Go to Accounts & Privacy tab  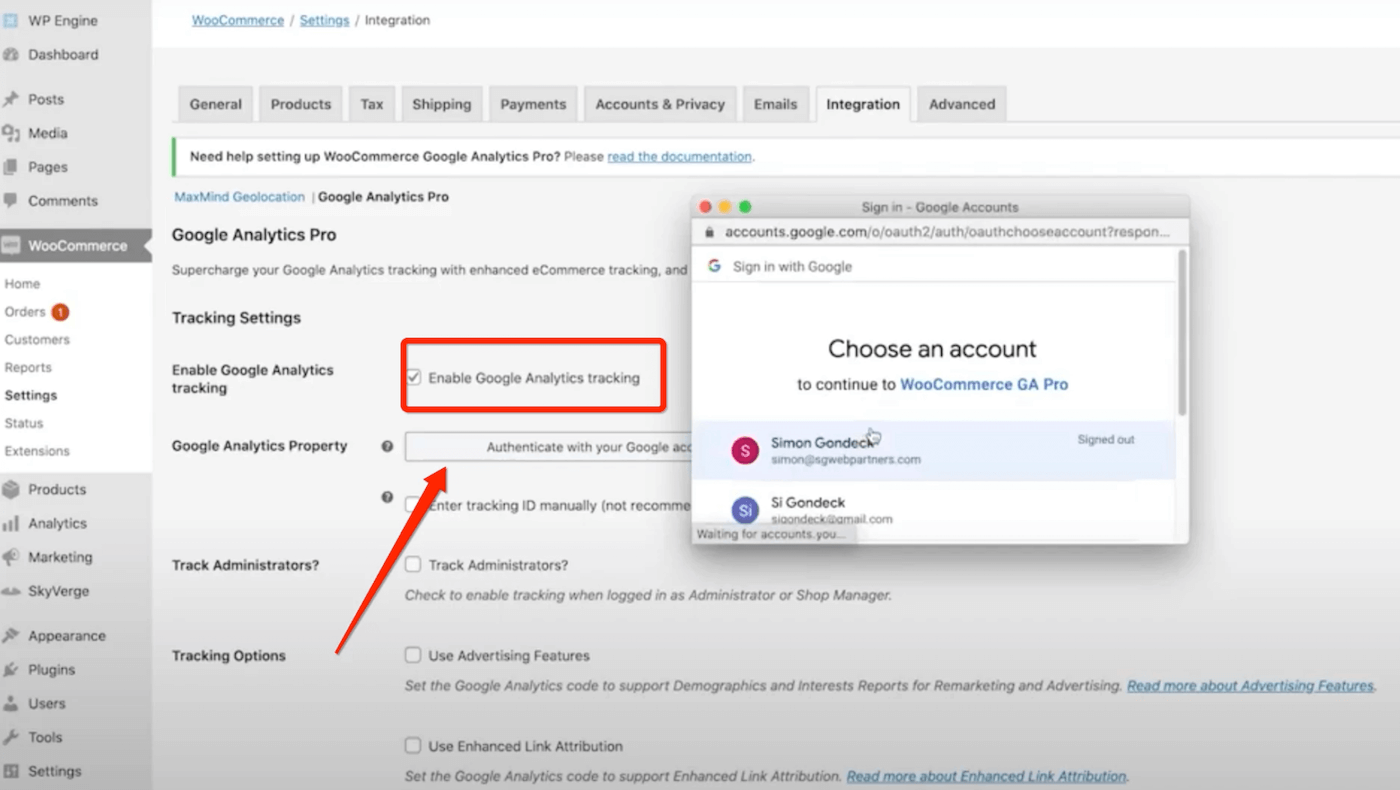(660, 104)
